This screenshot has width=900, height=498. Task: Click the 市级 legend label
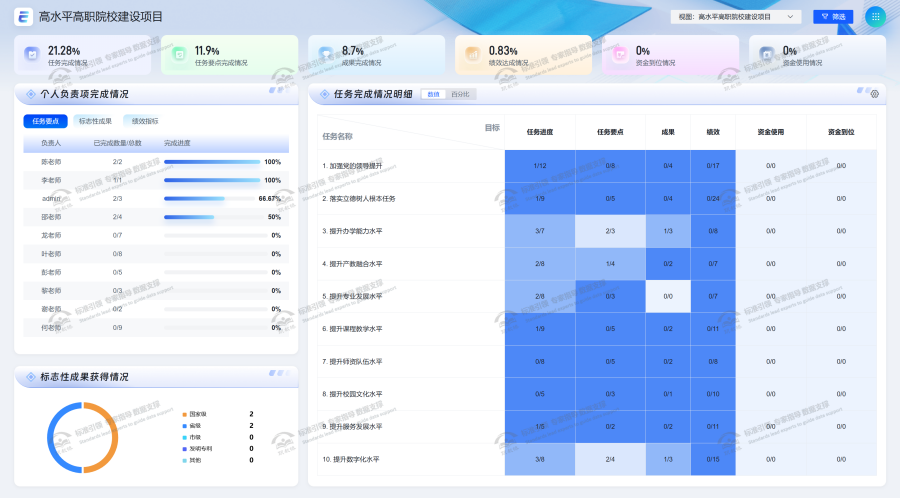[195, 437]
